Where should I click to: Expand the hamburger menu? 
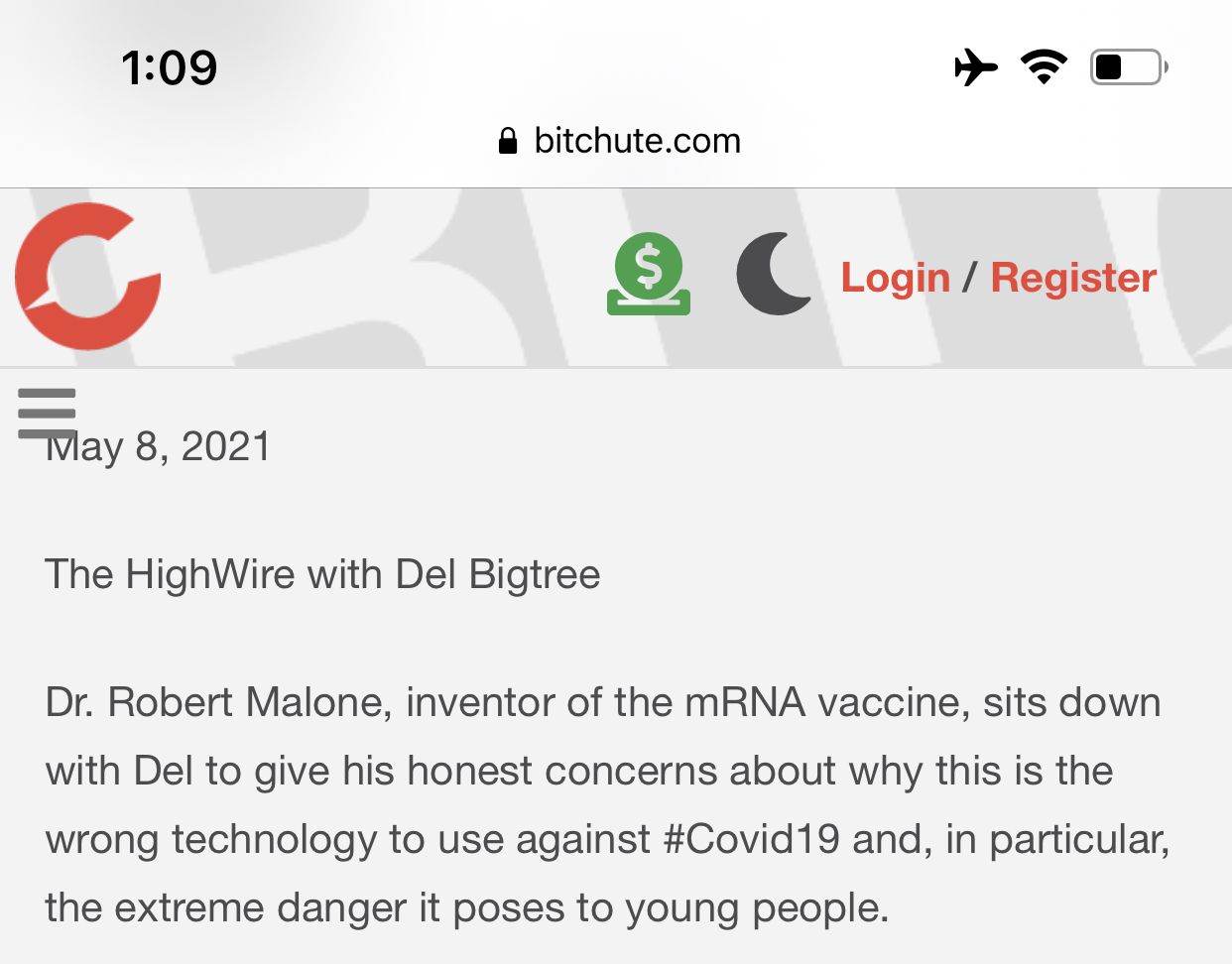(x=47, y=412)
